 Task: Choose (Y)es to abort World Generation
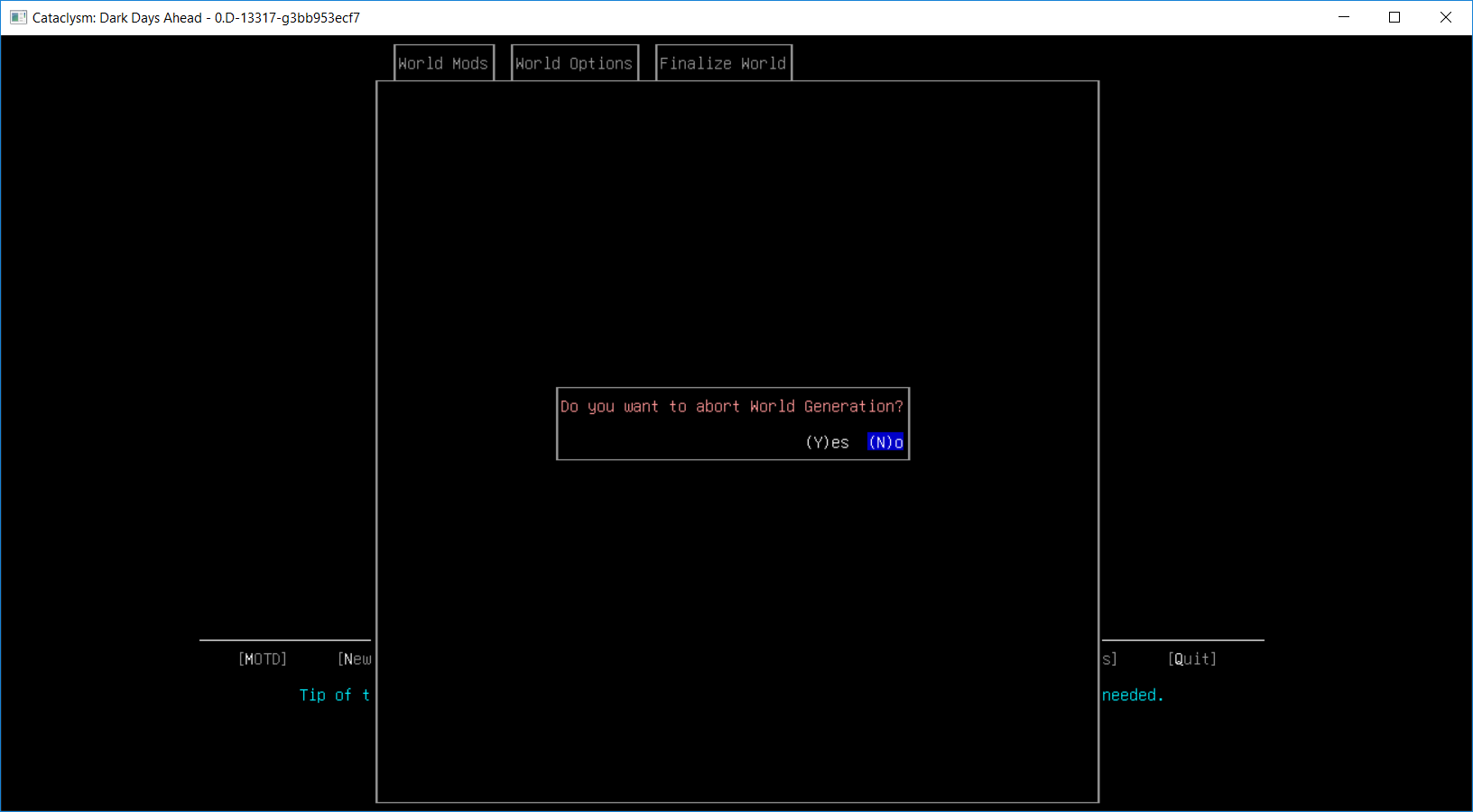827,442
